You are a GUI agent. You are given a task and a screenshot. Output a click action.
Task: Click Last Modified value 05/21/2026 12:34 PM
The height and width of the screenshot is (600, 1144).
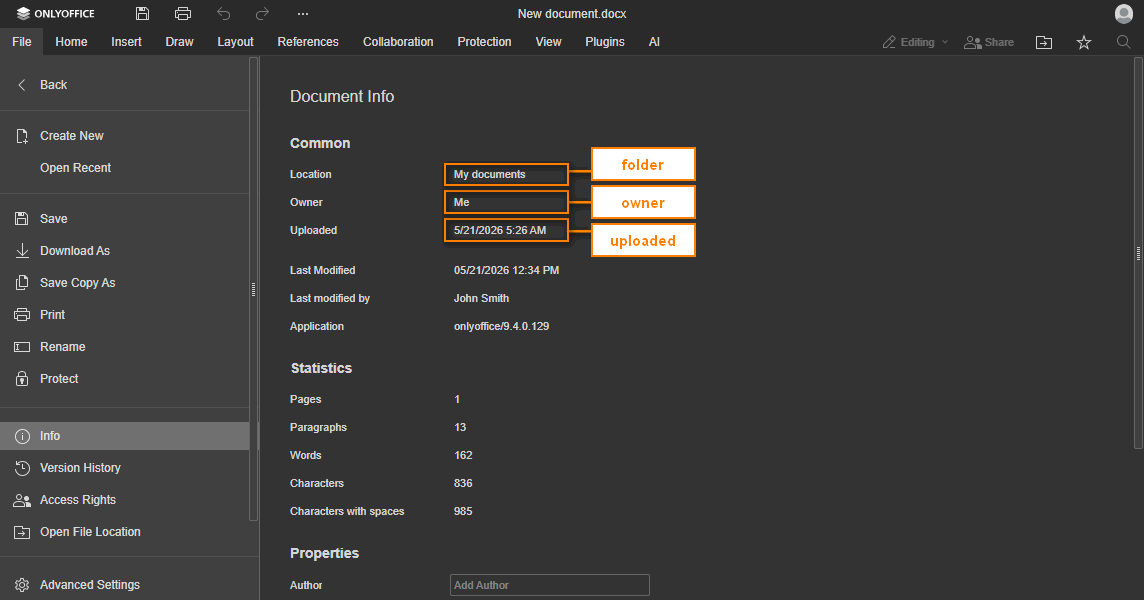pyautogui.click(x=506, y=270)
